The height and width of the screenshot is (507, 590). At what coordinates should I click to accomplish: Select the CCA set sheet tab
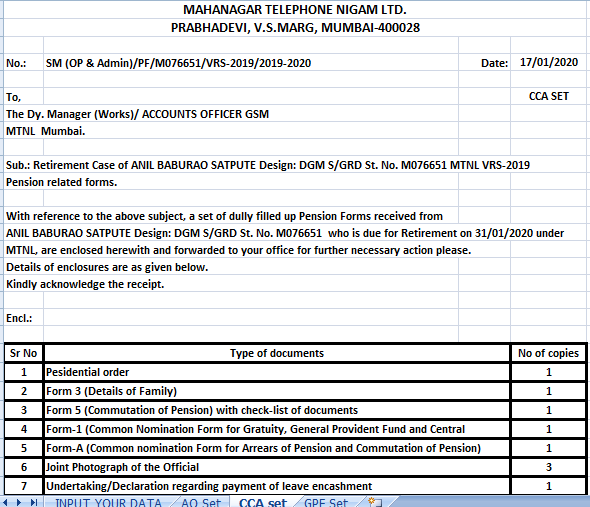pyautogui.click(x=263, y=502)
